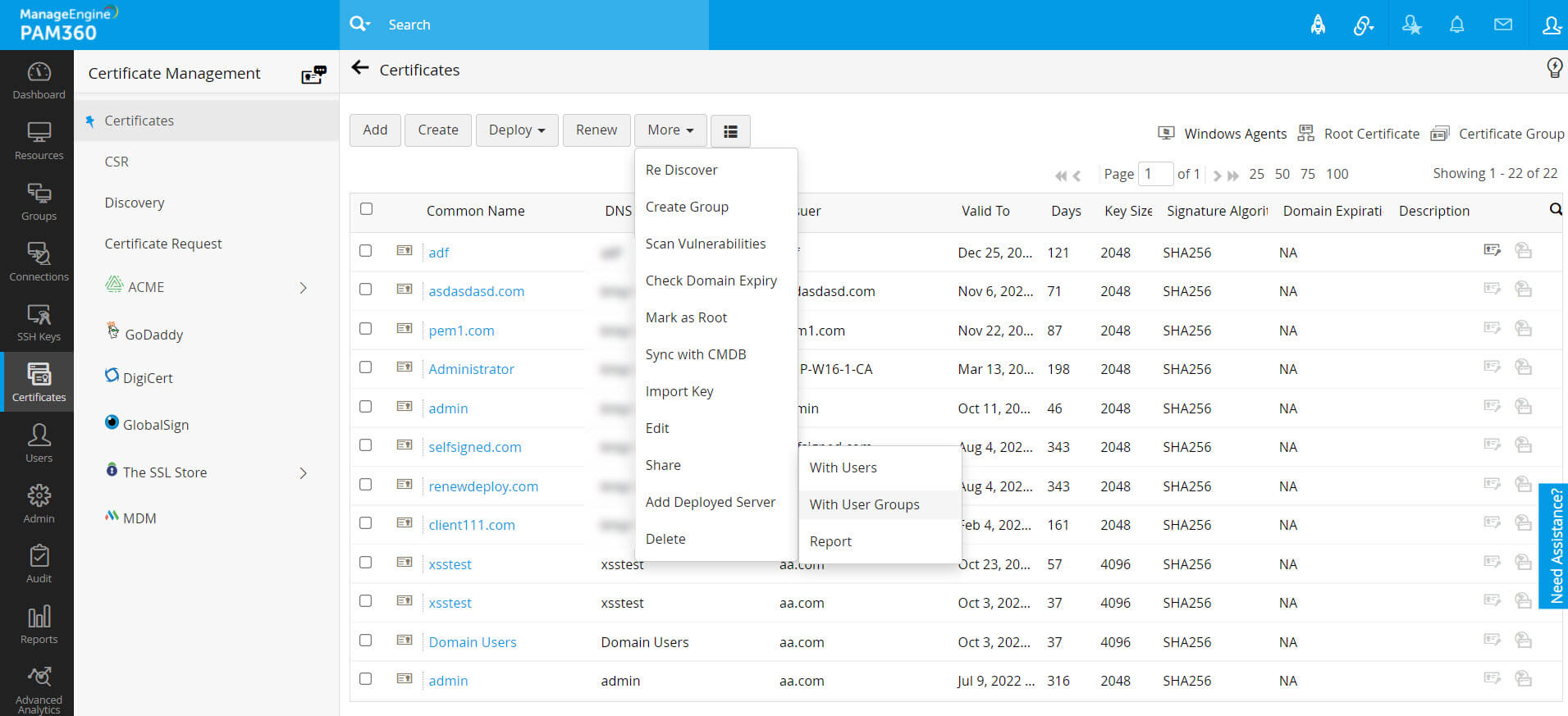Click the Add button
Image resolution: width=1568 pixels, height=716 pixels.
coord(375,130)
